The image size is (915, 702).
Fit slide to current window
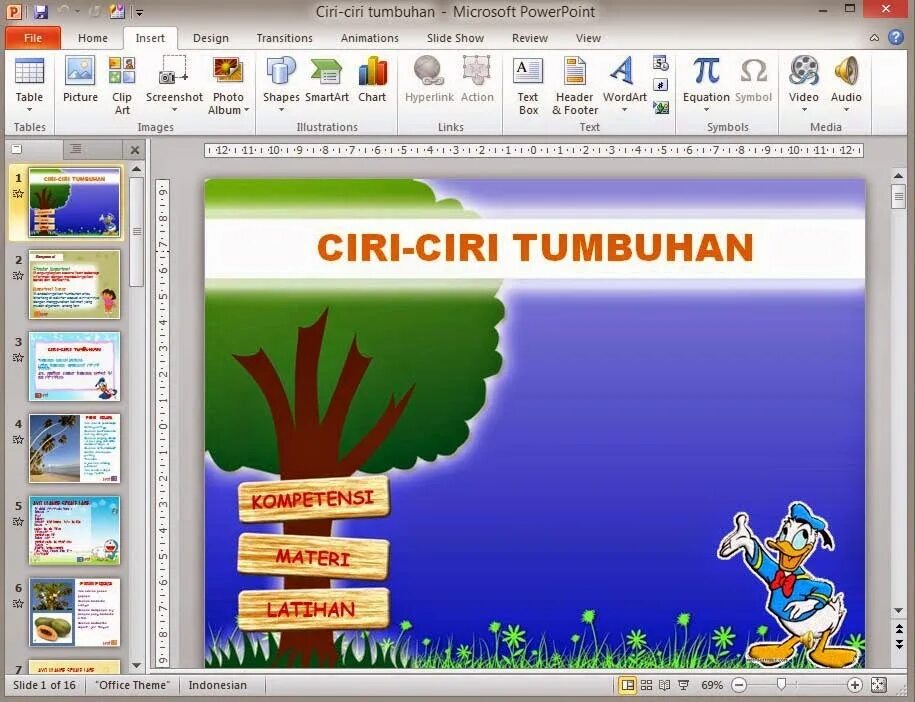(x=878, y=685)
